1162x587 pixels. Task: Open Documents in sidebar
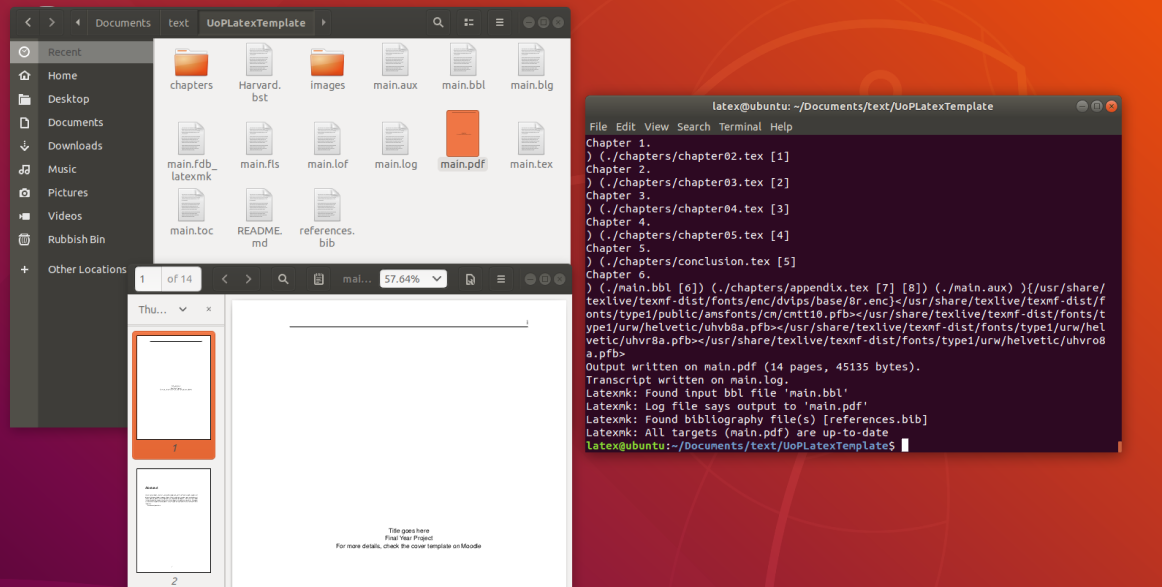82,122
